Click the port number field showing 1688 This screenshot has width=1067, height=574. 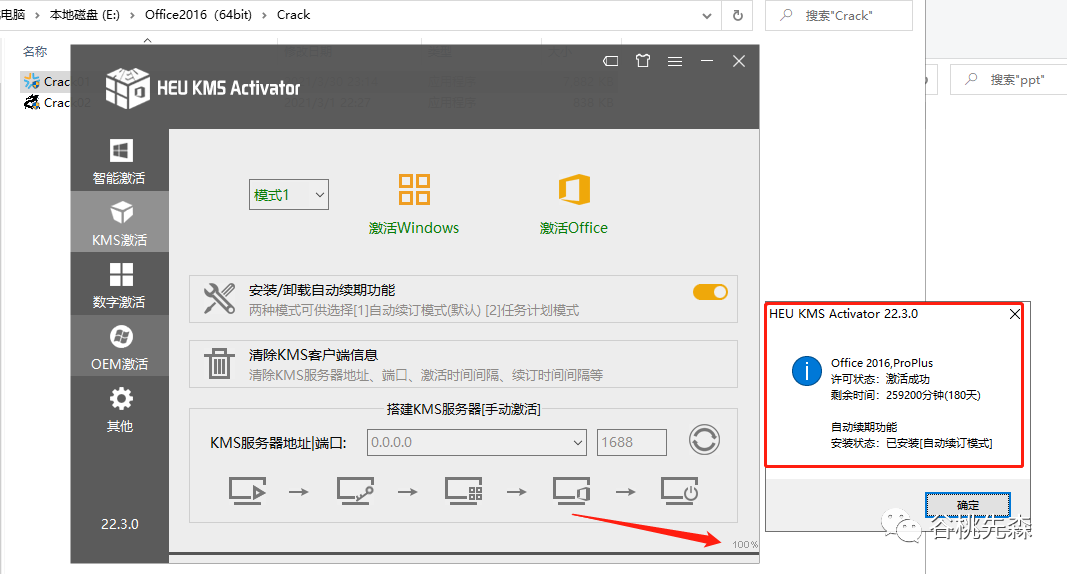click(x=632, y=442)
